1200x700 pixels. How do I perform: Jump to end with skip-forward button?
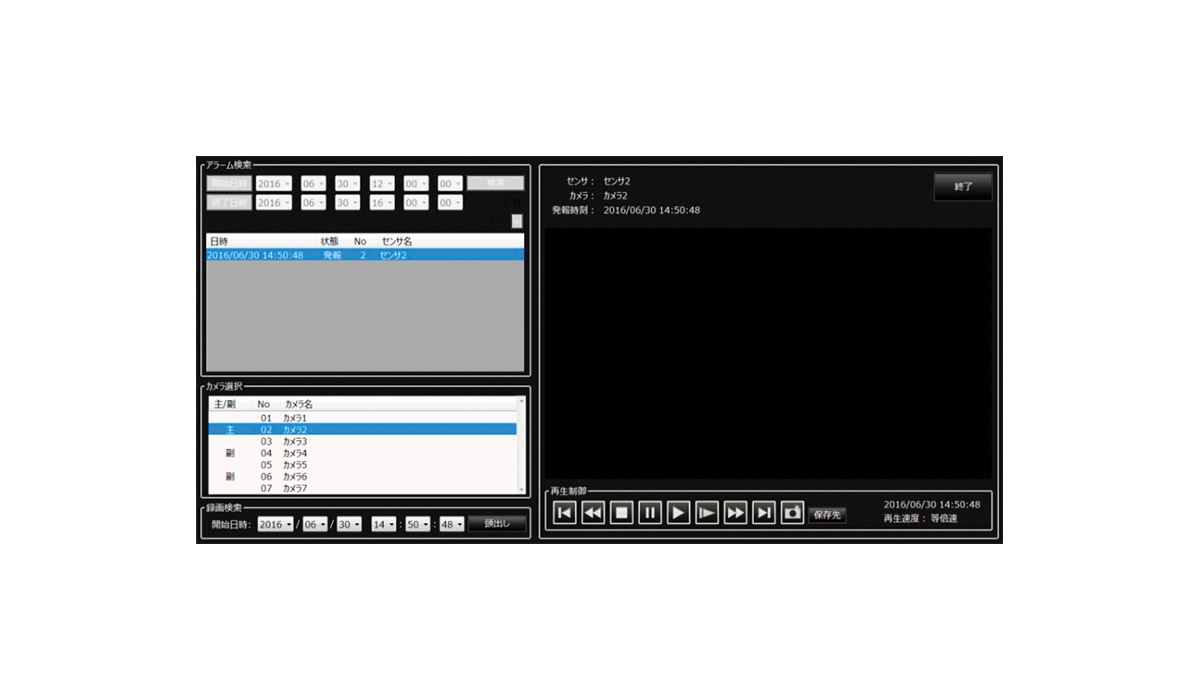click(x=764, y=513)
